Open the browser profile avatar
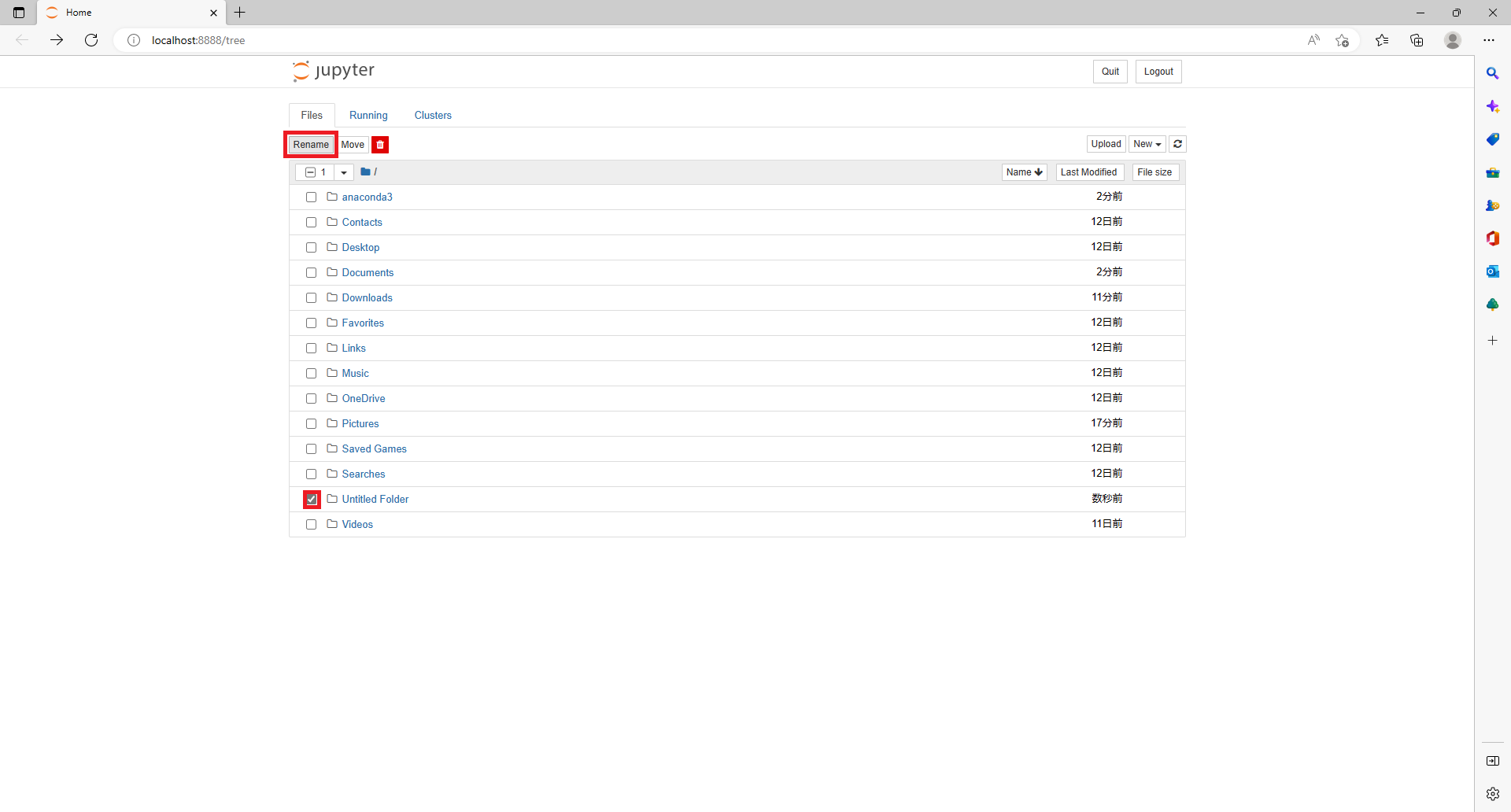The image size is (1511, 812). coord(1453,40)
